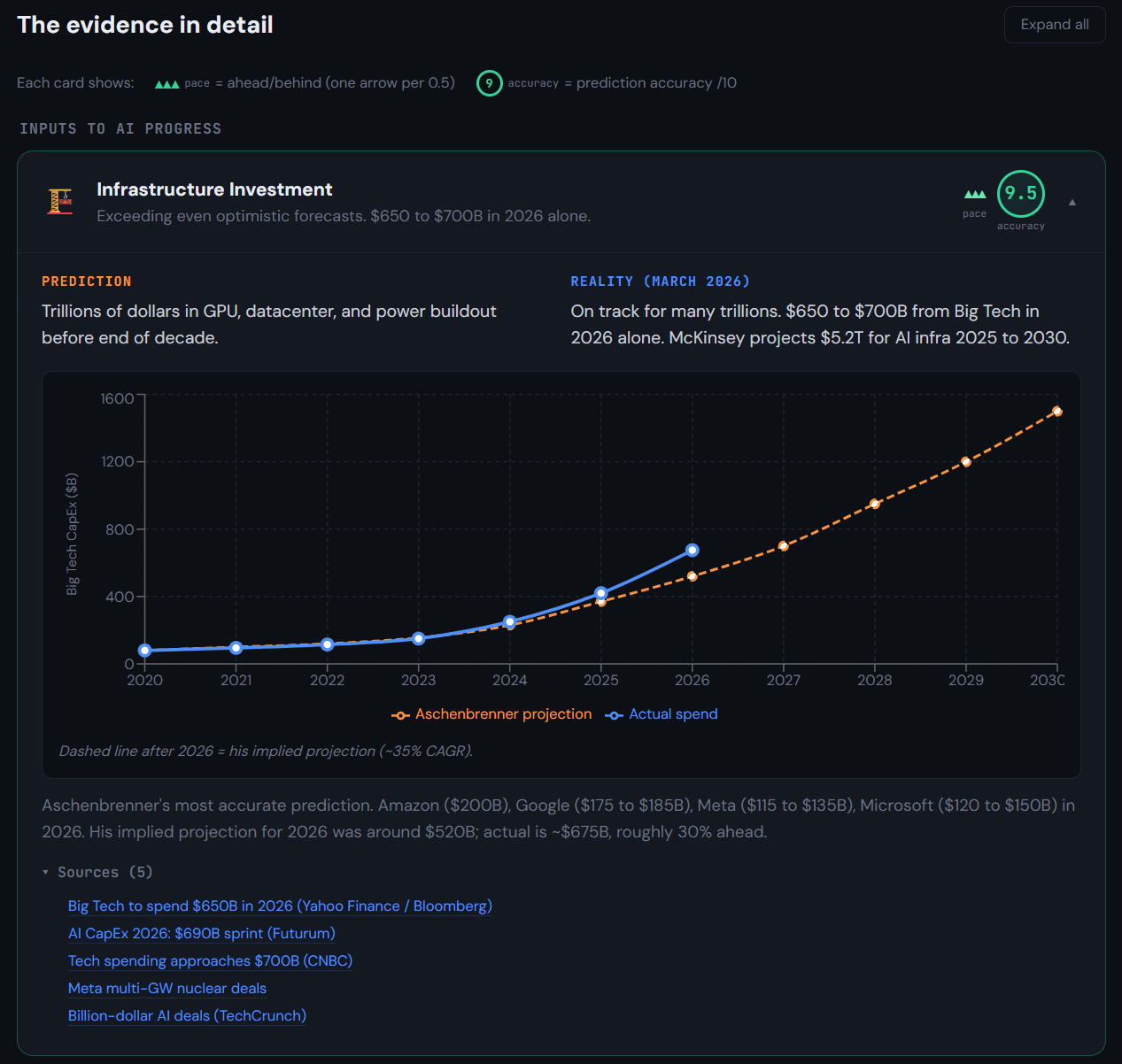
Task: Click the 9.5 accuracy score circle
Action: coord(1020,194)
